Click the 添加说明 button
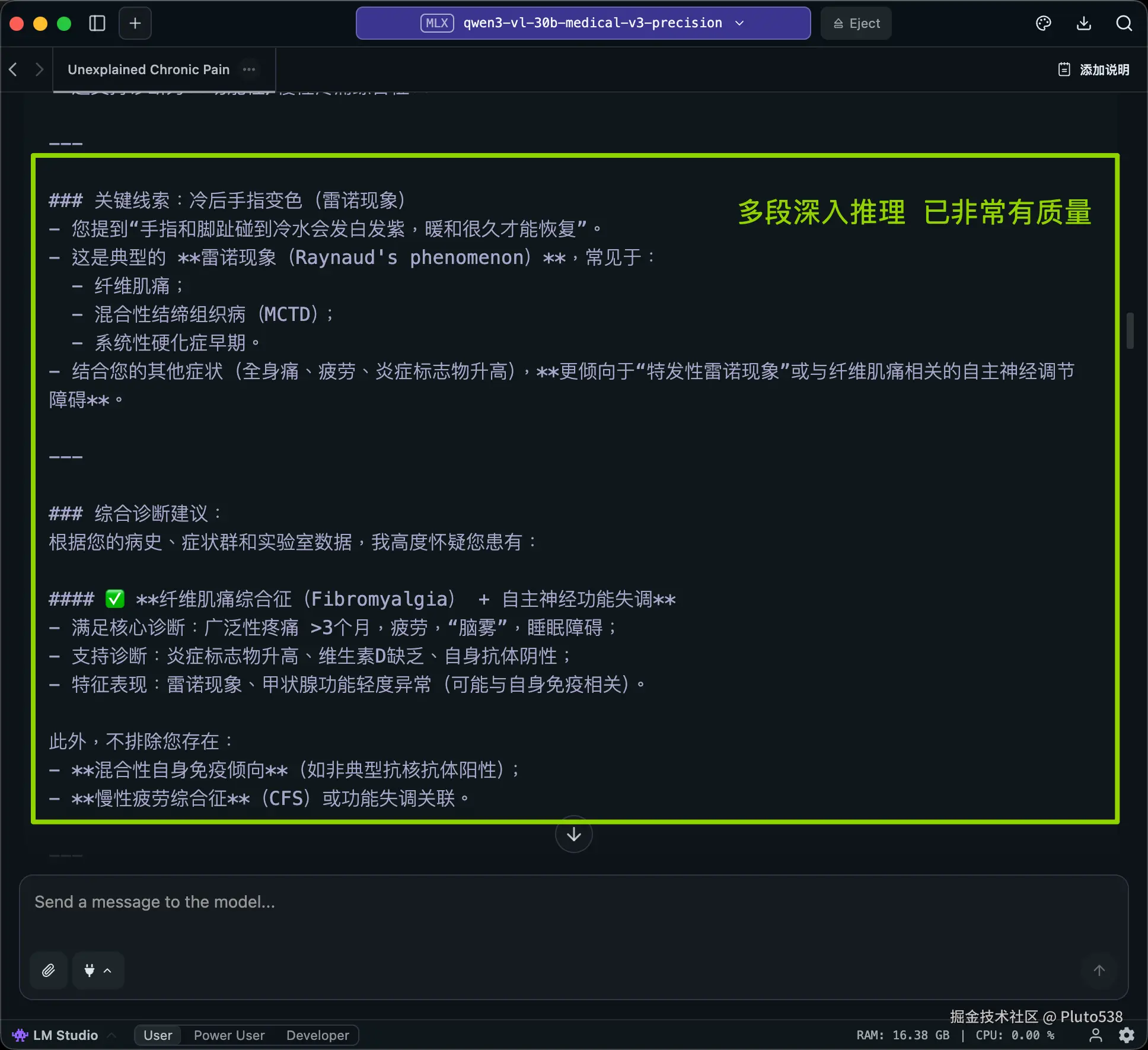 tap(1094, 69)
